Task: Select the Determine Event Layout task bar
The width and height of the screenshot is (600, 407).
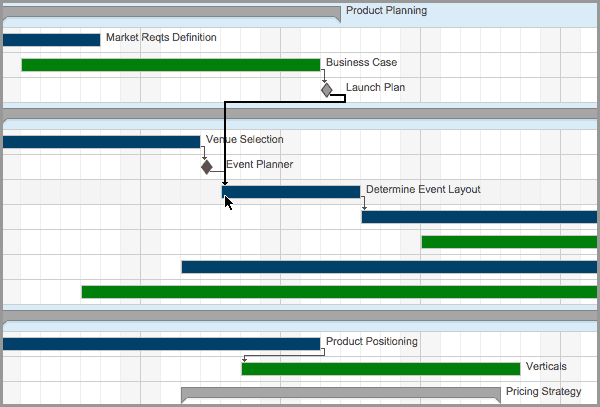Action: click(x=292, y=192)
